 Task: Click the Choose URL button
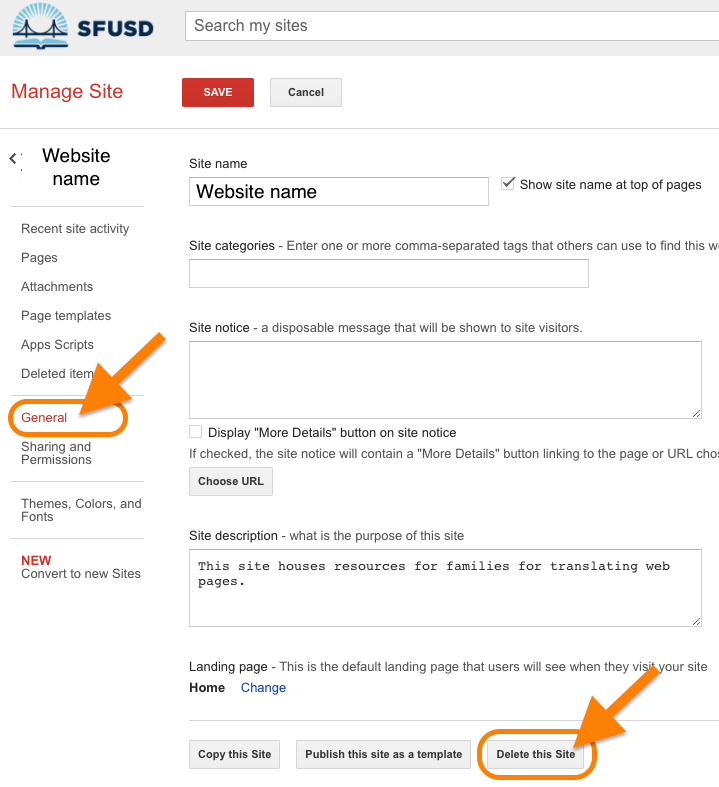[x=231, y=481]
